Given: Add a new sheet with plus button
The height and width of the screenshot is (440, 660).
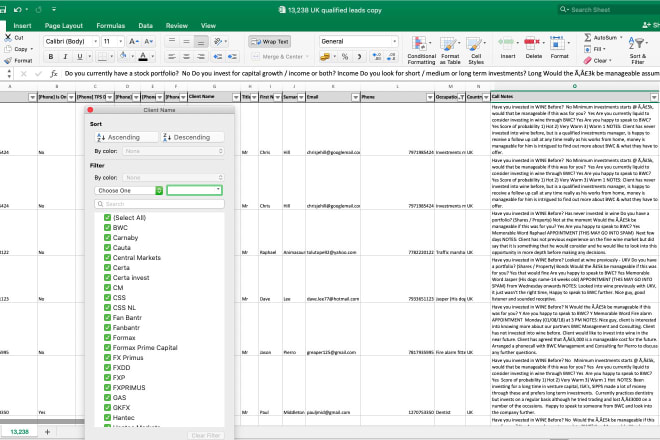Looking at the screenshot, I should click(x=48, y=432).
